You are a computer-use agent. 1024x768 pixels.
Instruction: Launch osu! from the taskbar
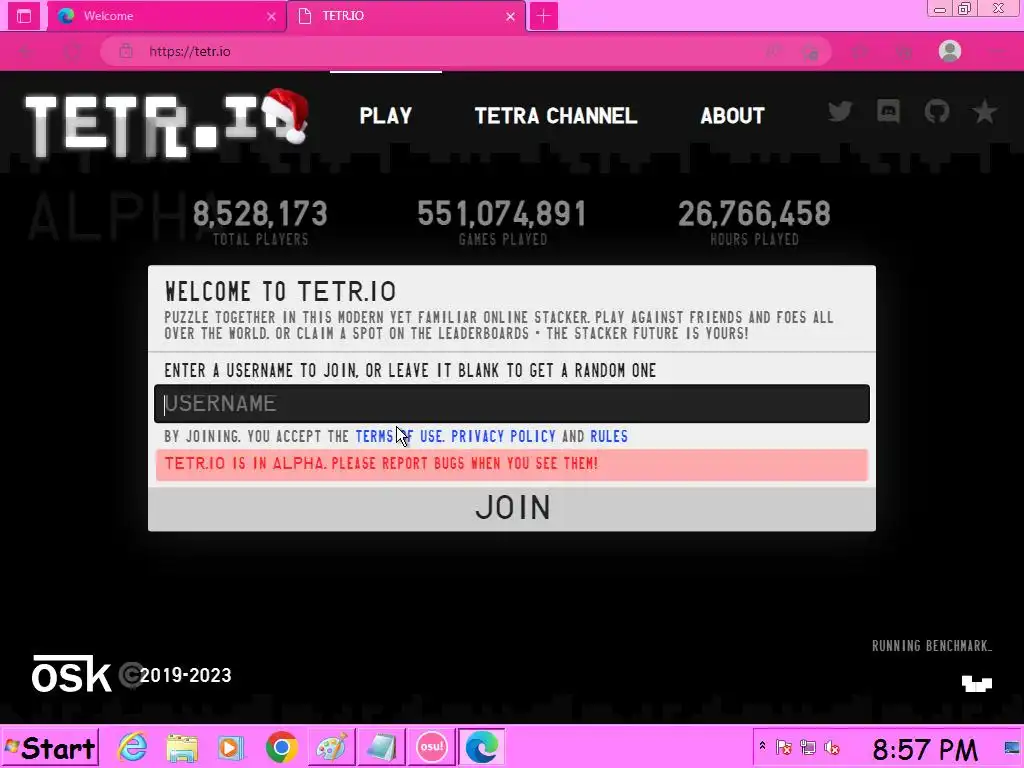click(432, 746)
